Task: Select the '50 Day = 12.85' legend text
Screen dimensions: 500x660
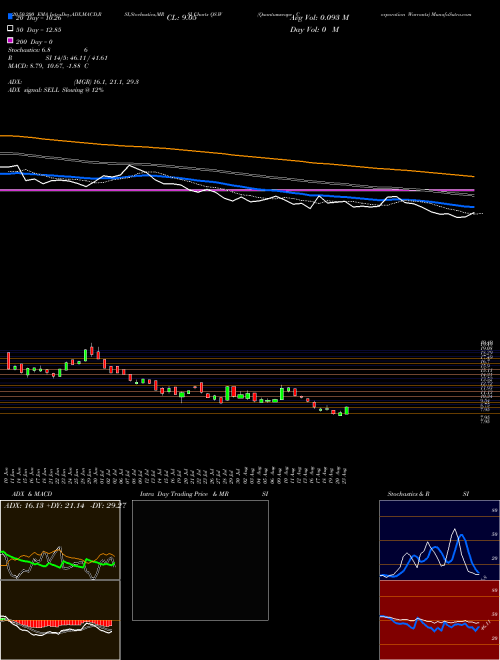Action: point(39,30)
